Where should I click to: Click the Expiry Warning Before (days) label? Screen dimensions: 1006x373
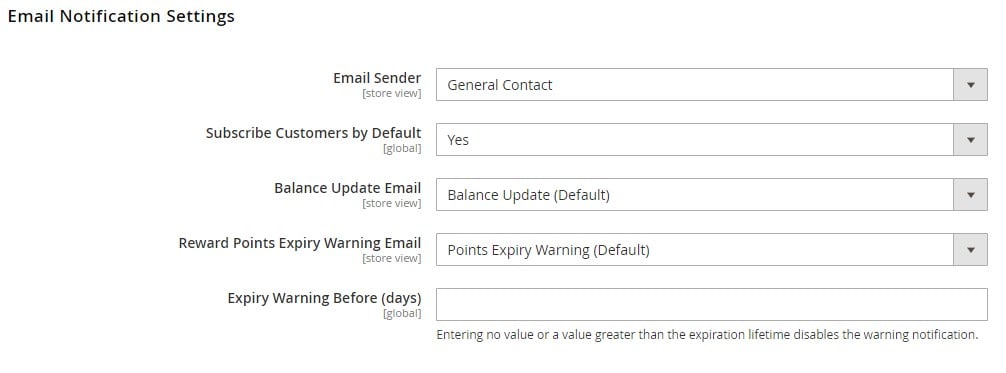325,299
